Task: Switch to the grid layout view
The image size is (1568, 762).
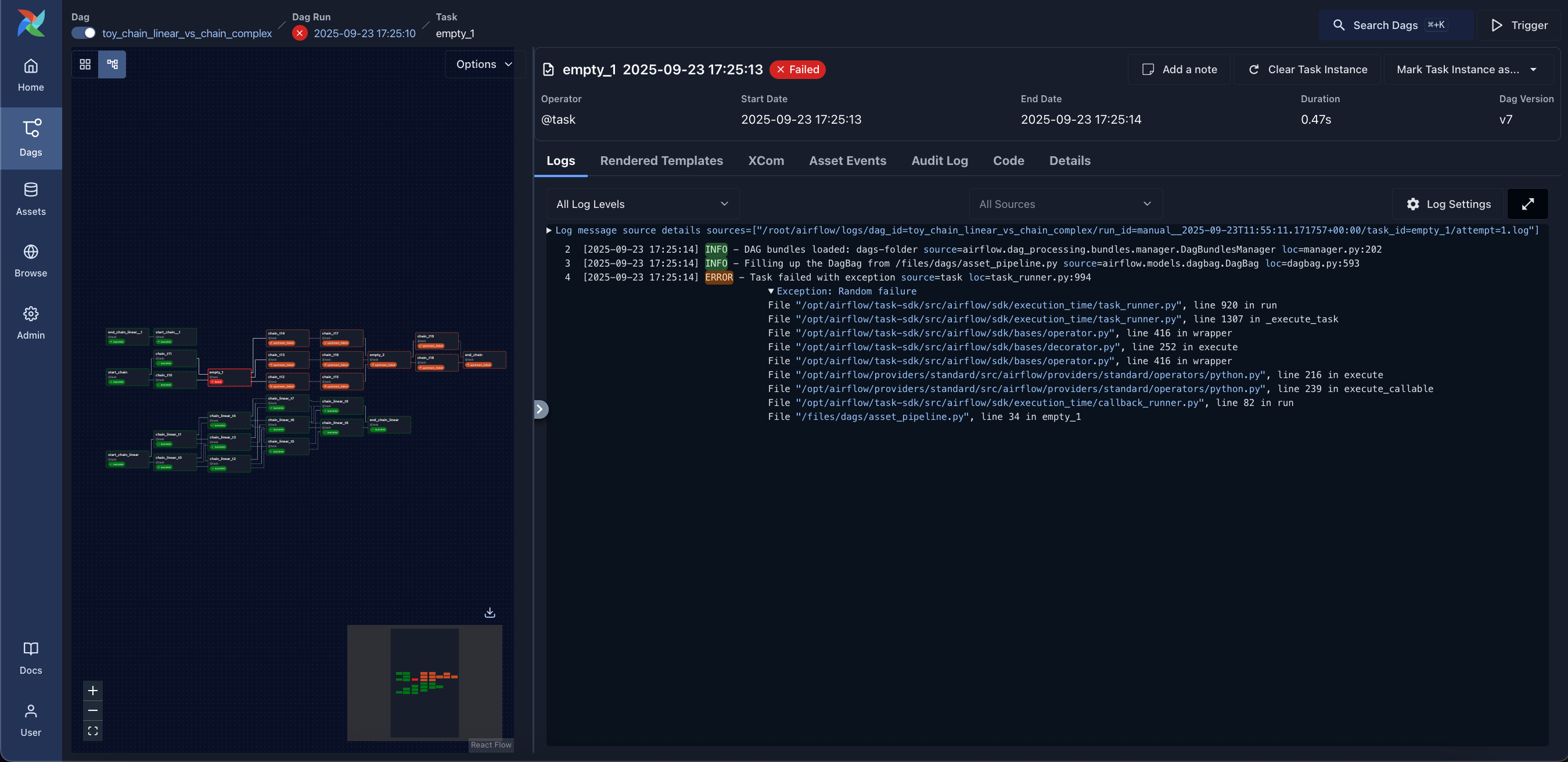Action: click(85, 64)
